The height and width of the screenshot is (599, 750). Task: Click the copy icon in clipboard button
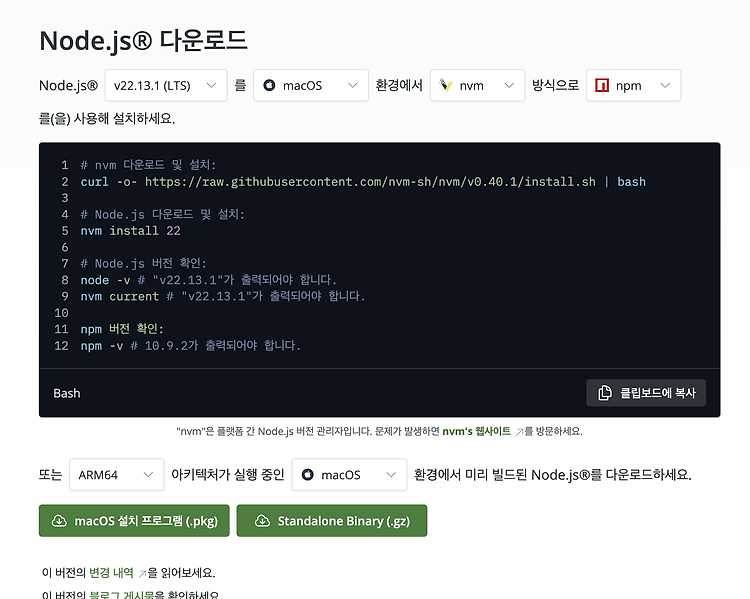605,393
